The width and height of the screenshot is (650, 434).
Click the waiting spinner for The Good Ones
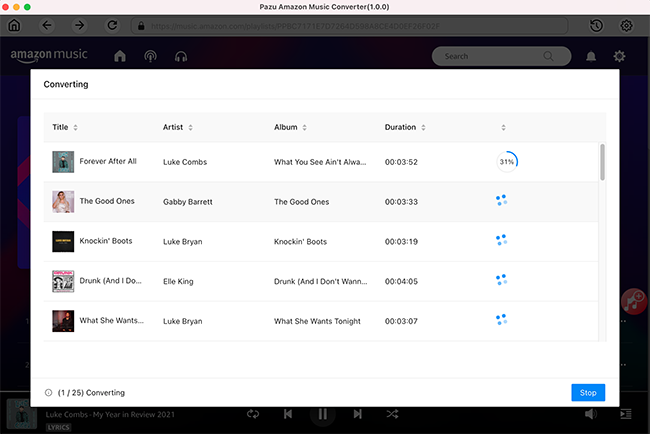502,200
